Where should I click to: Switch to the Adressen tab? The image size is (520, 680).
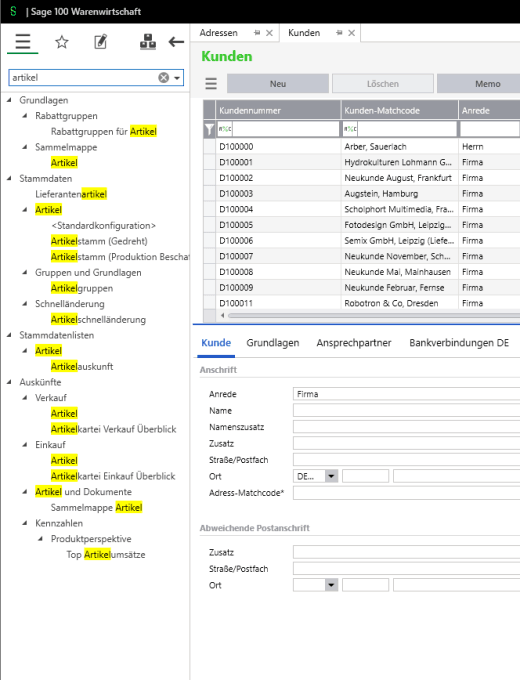(x=219, y=33)
